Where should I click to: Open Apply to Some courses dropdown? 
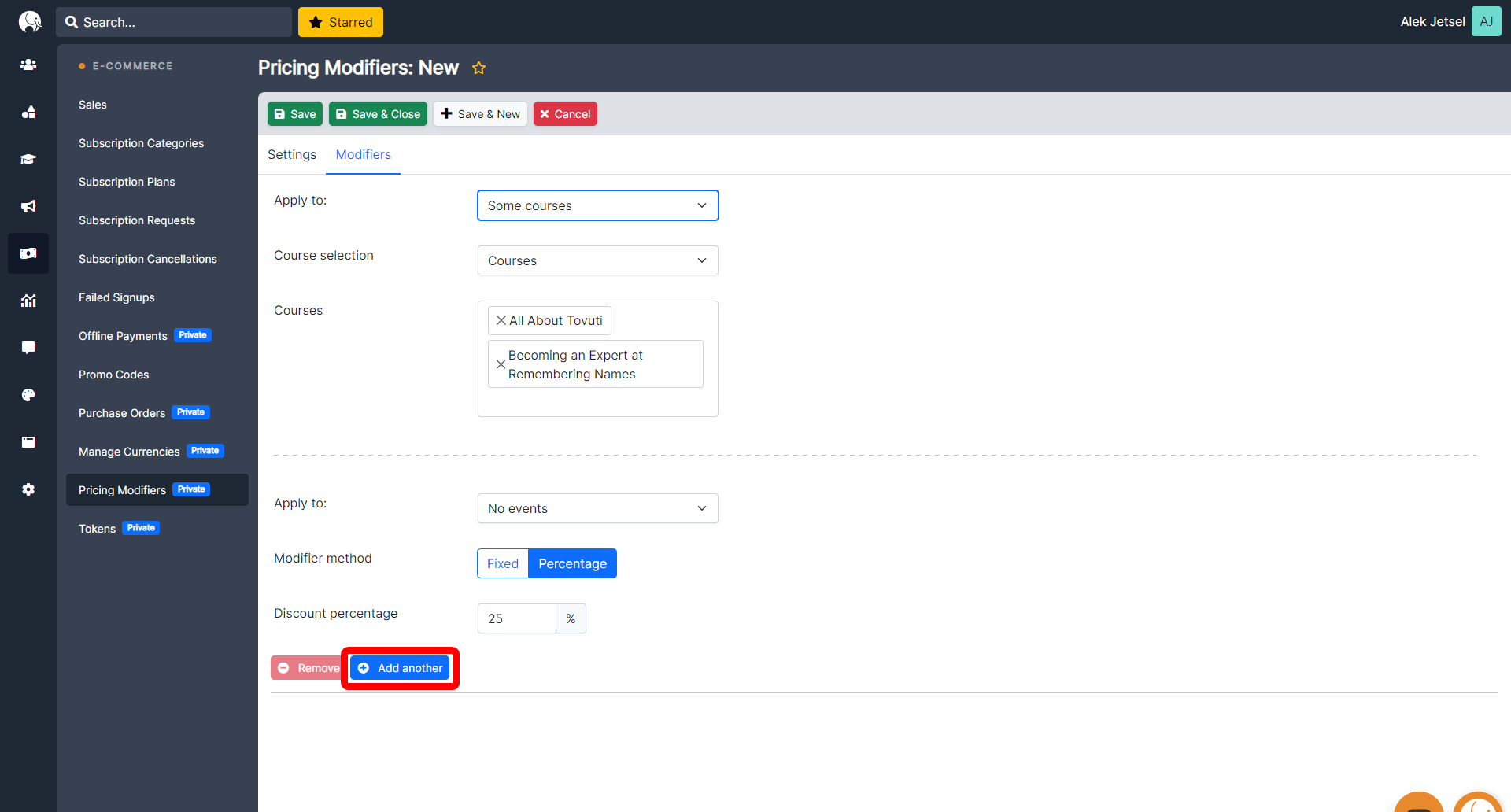tap(598, 205)
